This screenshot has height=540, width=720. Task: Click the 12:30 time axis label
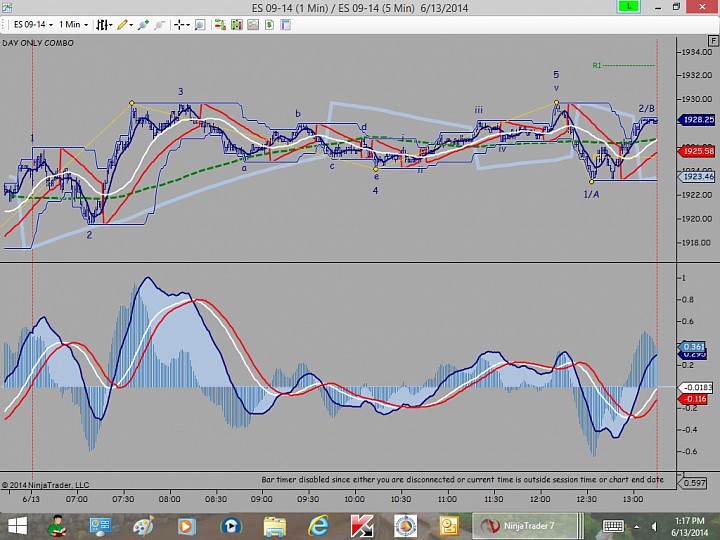(x=586, y=499)
